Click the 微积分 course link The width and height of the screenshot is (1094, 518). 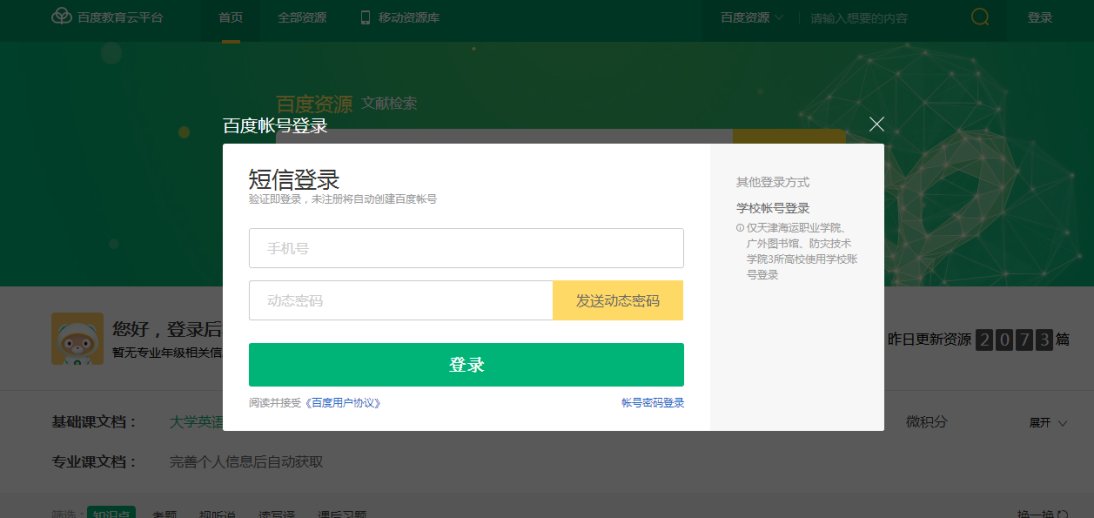(x=927, y=422)
